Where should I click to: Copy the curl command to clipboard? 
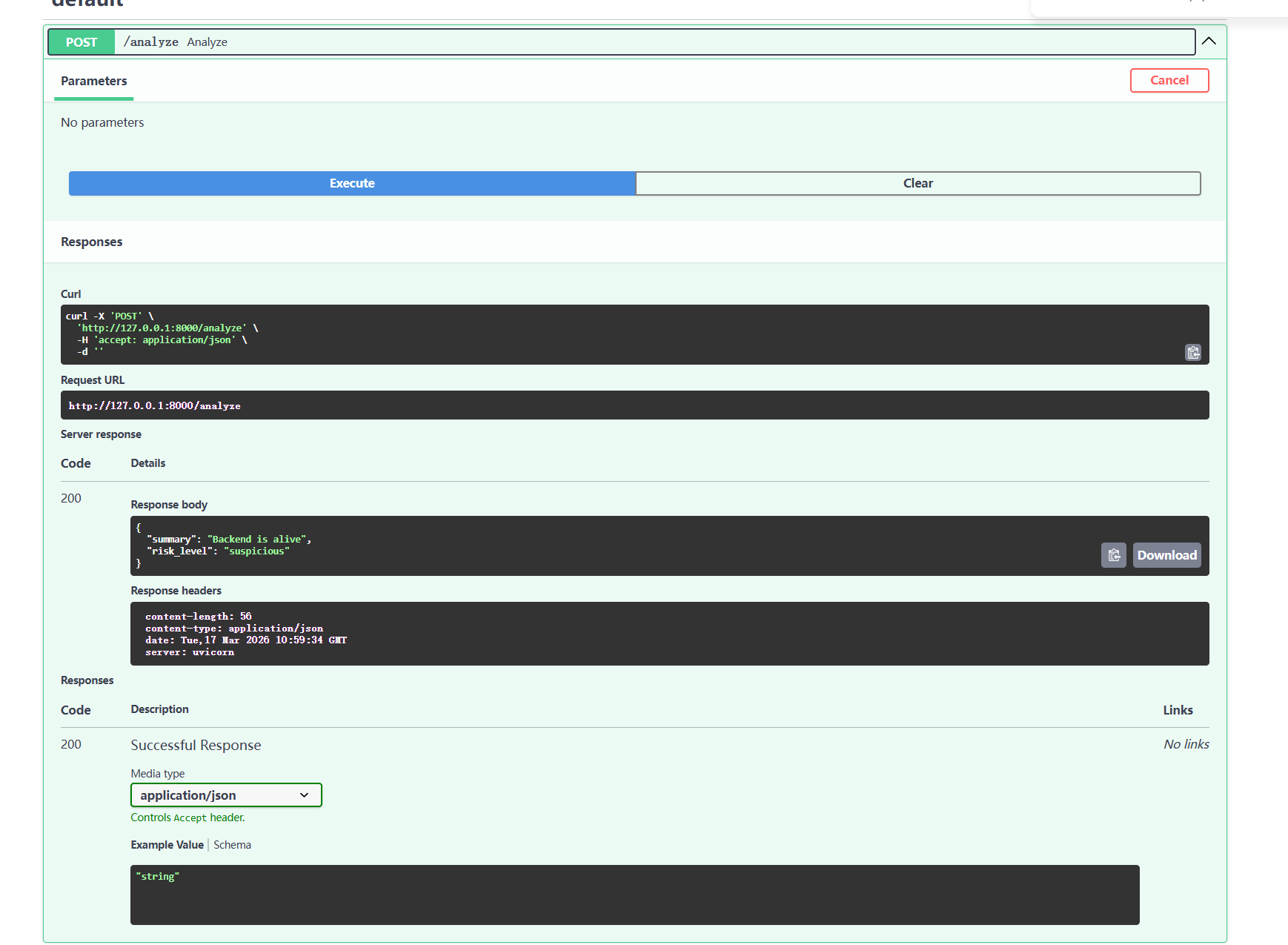click(1193, 353)
